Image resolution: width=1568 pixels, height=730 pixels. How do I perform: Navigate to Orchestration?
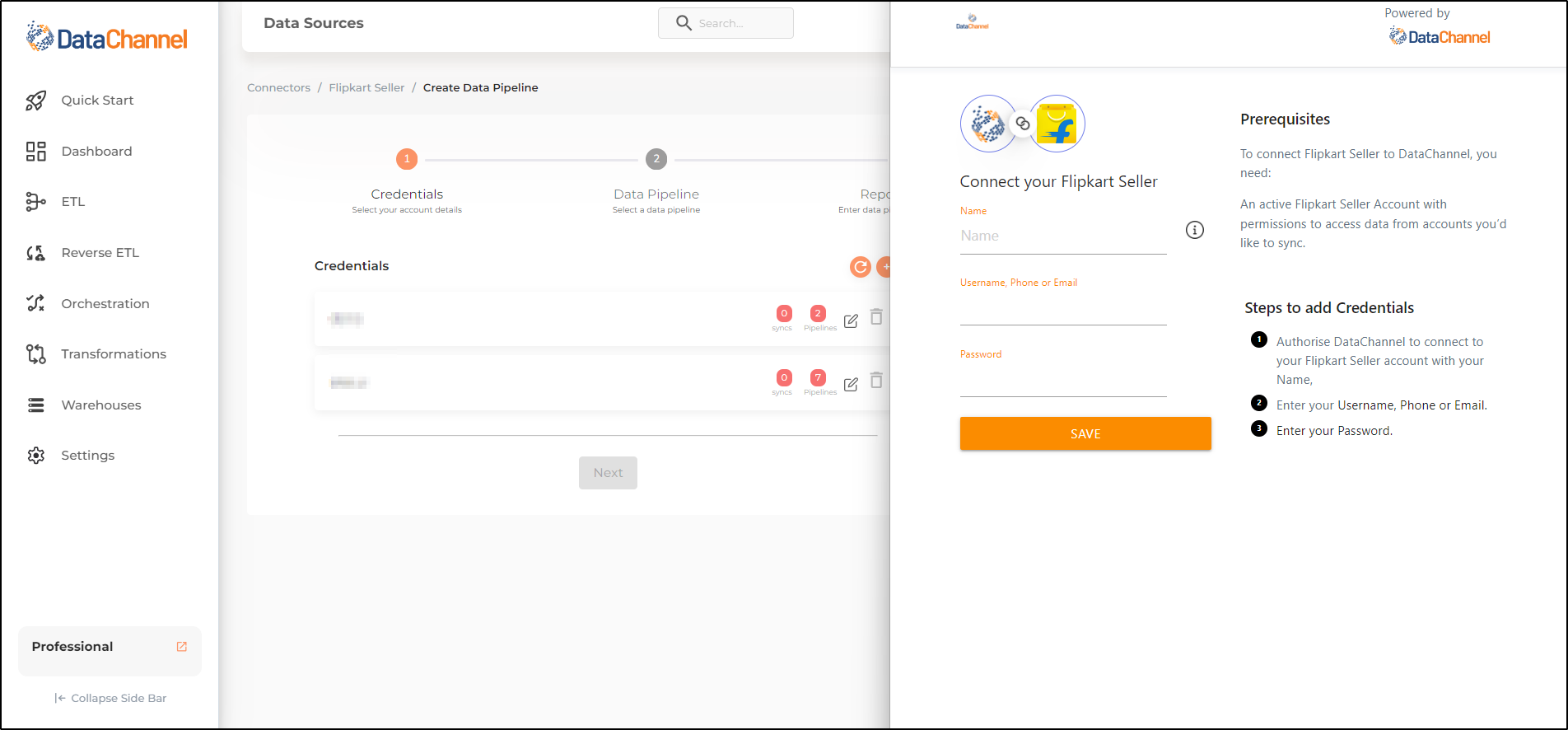105,304
